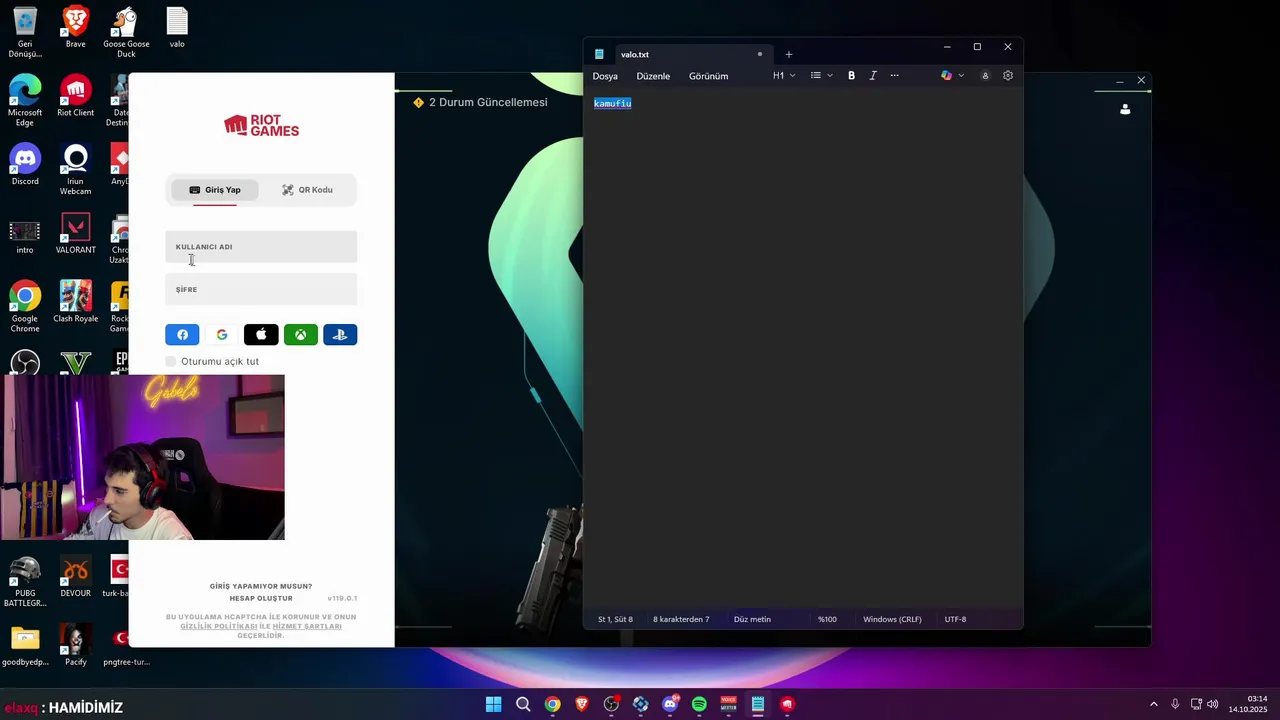Switch to the QR Kodu tab
Image resolution: width=1280 pixels, height=720 pixels.
307,190
